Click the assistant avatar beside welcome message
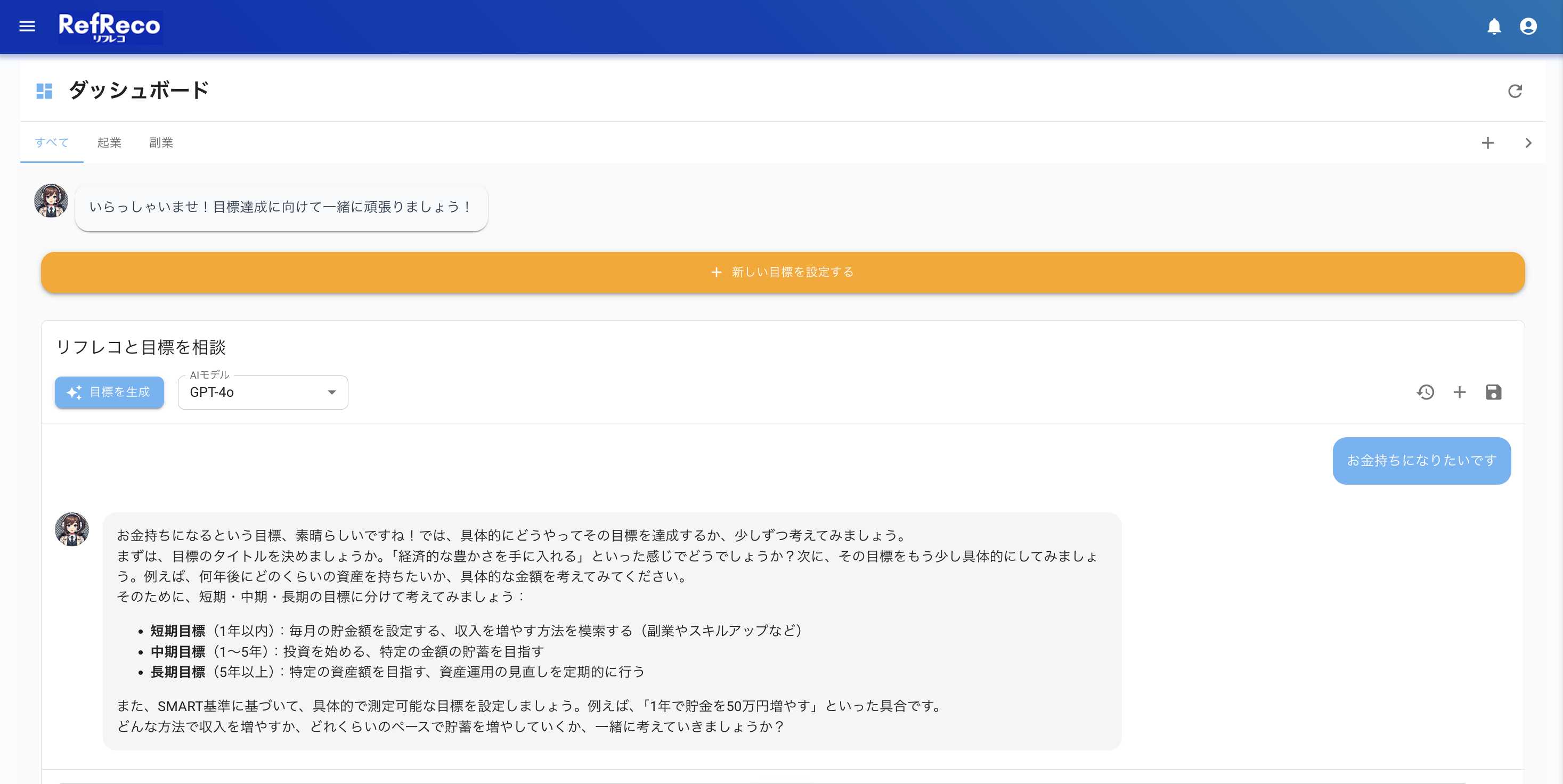The width and height of the screenshot is (1563, 784). [51, 201]
